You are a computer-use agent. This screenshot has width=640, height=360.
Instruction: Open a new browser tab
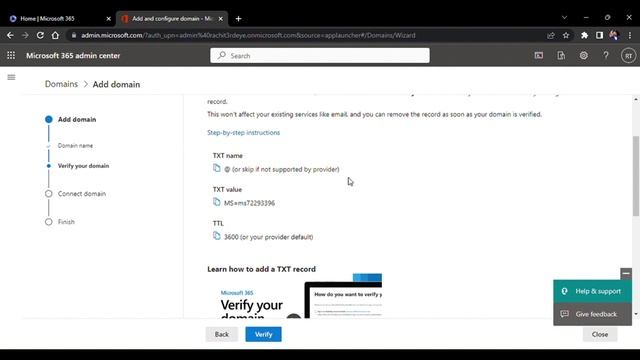click(x=238, y=19)
